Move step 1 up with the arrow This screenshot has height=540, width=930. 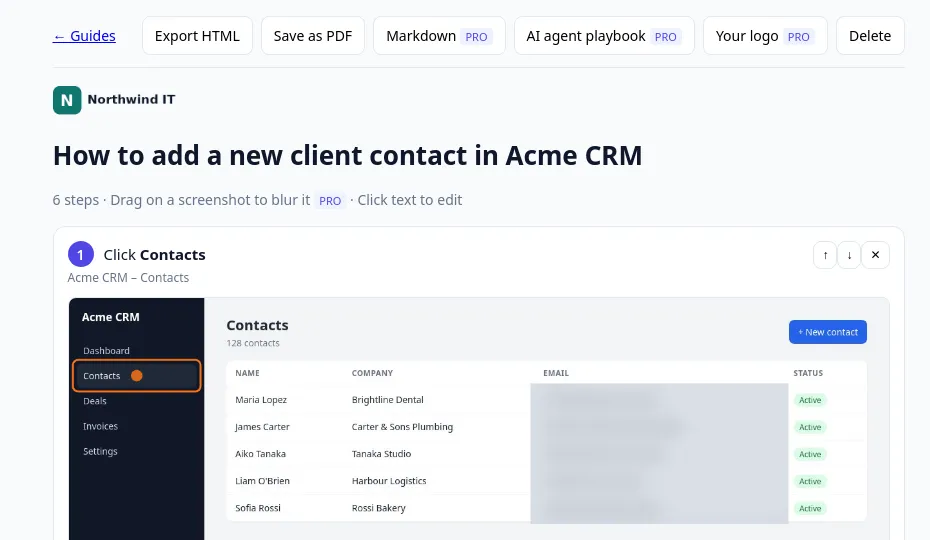825,255
